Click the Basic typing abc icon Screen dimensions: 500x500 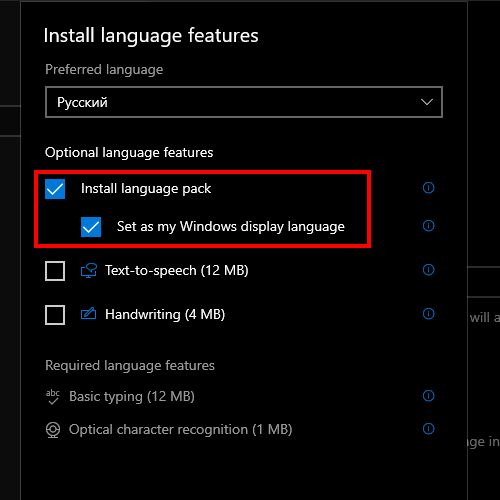(53, 396)
